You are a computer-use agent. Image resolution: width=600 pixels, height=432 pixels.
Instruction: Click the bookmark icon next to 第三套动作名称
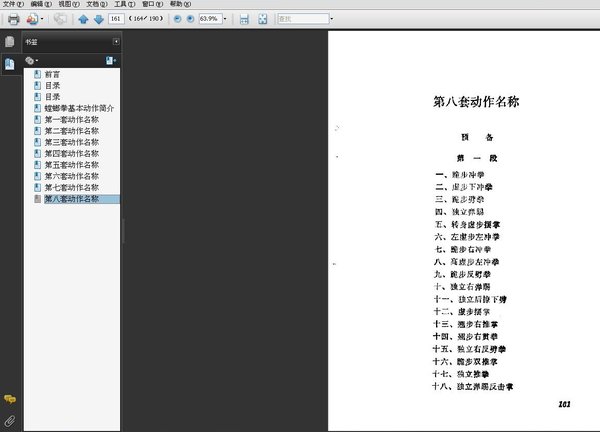tap(38, 142)
